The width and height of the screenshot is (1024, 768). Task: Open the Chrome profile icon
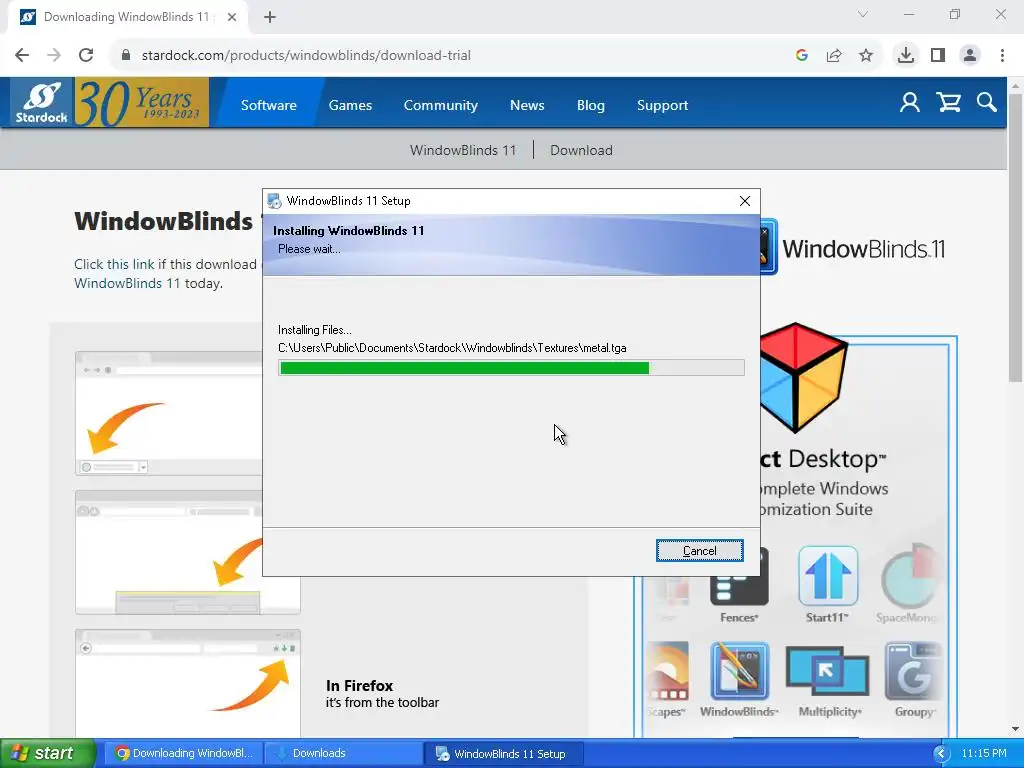click(970, 56)
